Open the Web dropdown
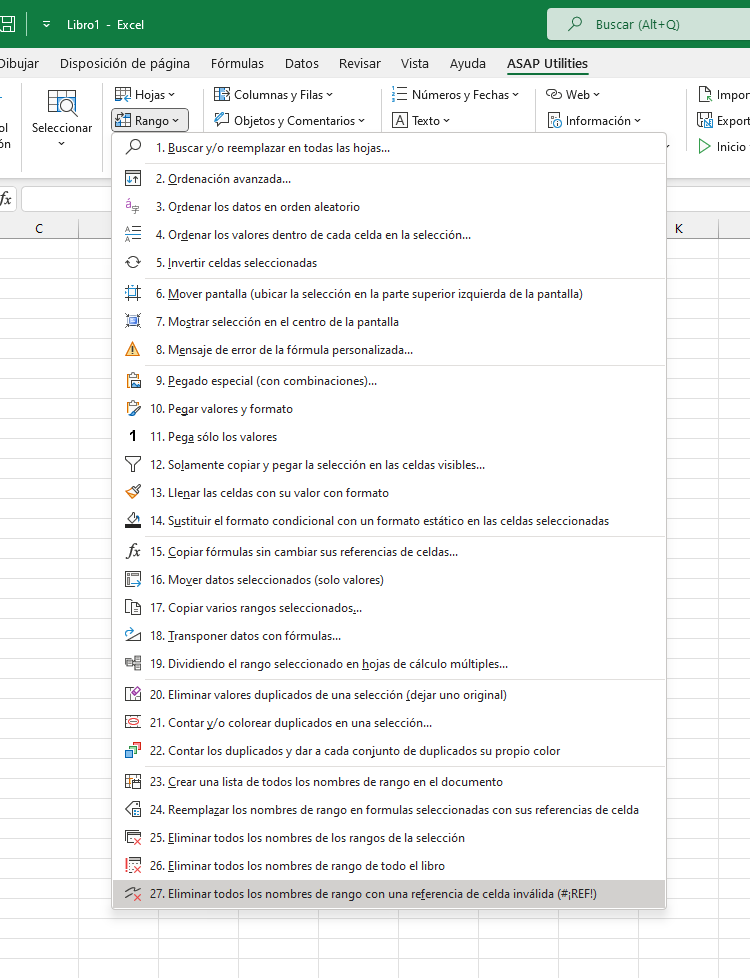The image size is (750, 978). point(573,95)
